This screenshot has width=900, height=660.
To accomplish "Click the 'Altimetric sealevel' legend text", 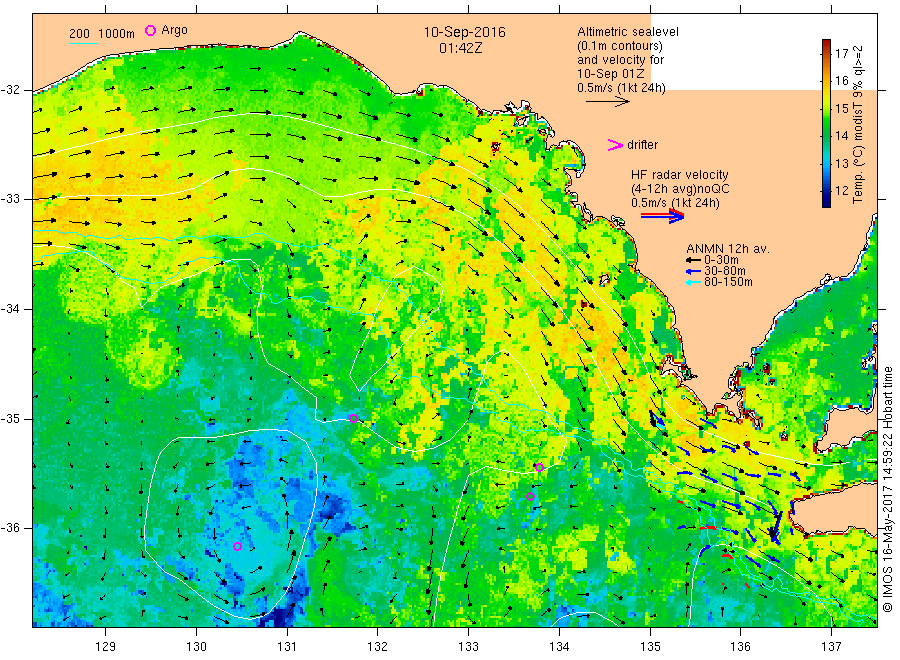I will point(628,32).
